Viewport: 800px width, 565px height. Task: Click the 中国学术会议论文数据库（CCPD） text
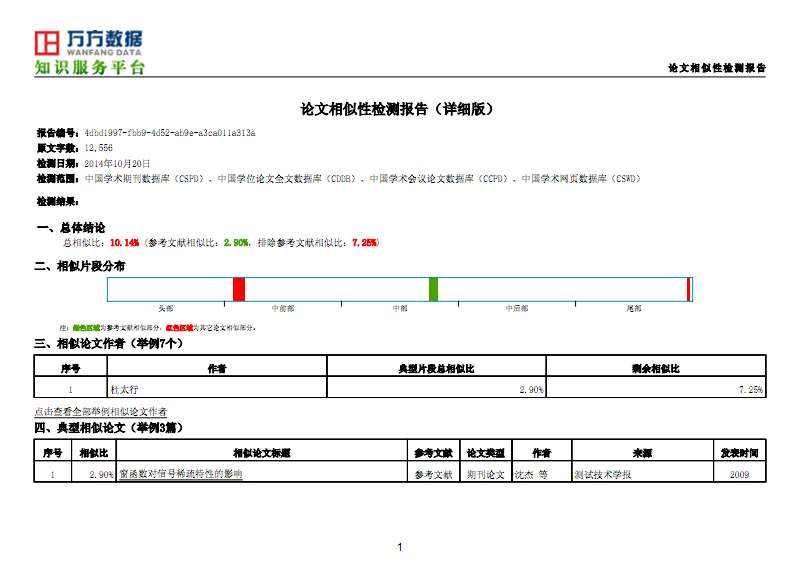point(439,179)
